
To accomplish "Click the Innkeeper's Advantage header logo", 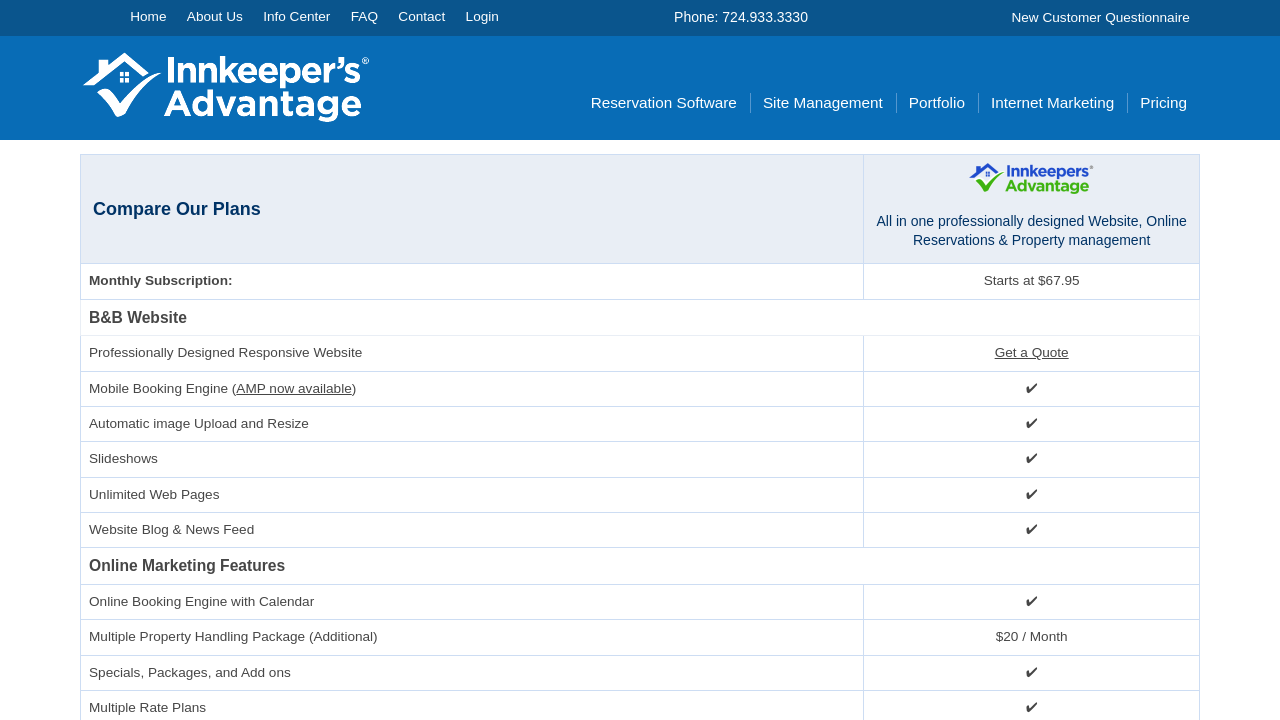I will pos(226,87).
